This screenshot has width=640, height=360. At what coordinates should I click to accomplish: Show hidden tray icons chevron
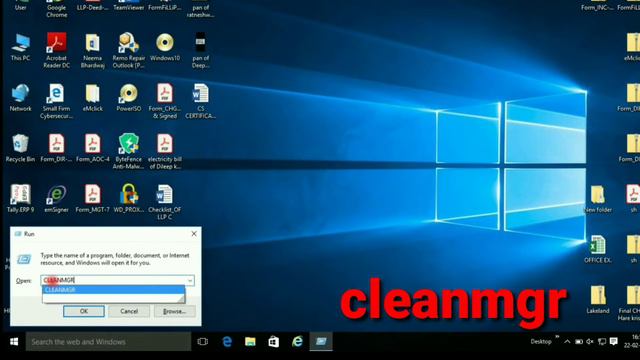coord(567,342)
